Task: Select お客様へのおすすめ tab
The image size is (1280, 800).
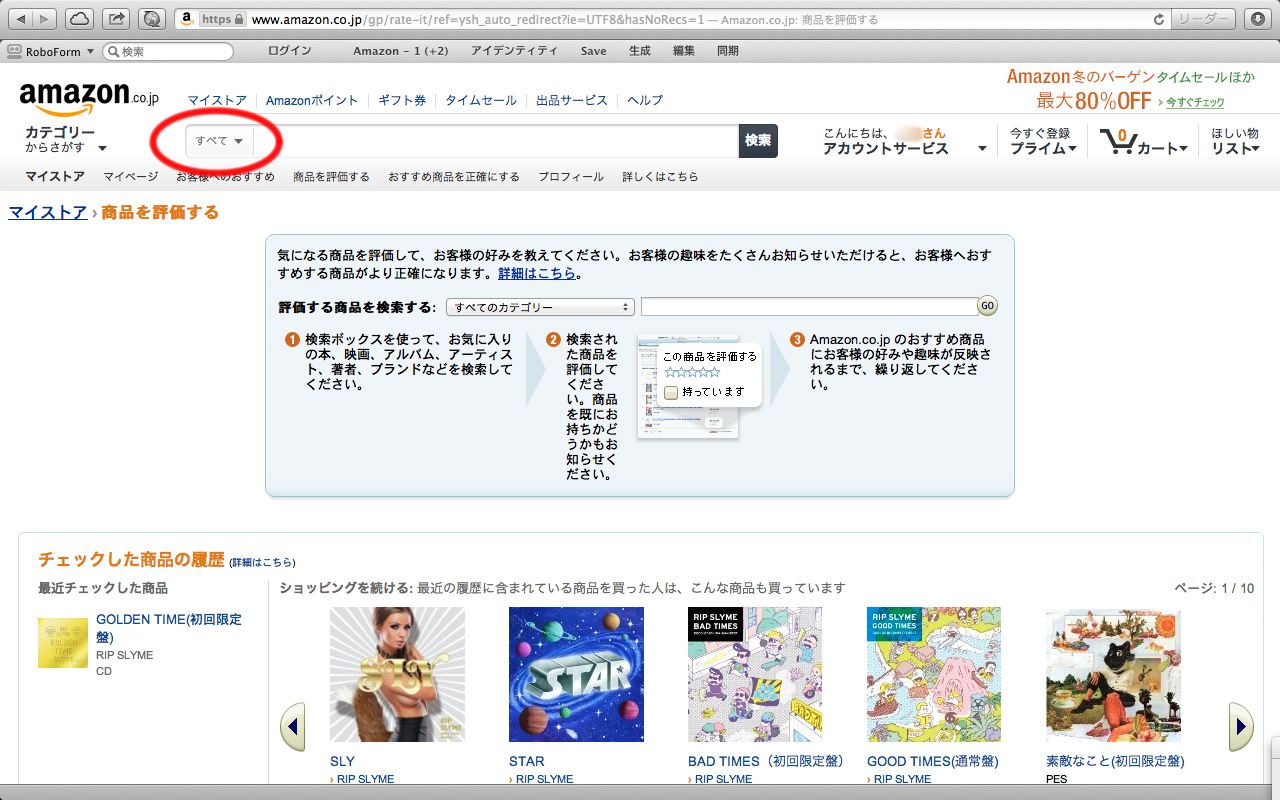Action: click(x=226, y=177)
